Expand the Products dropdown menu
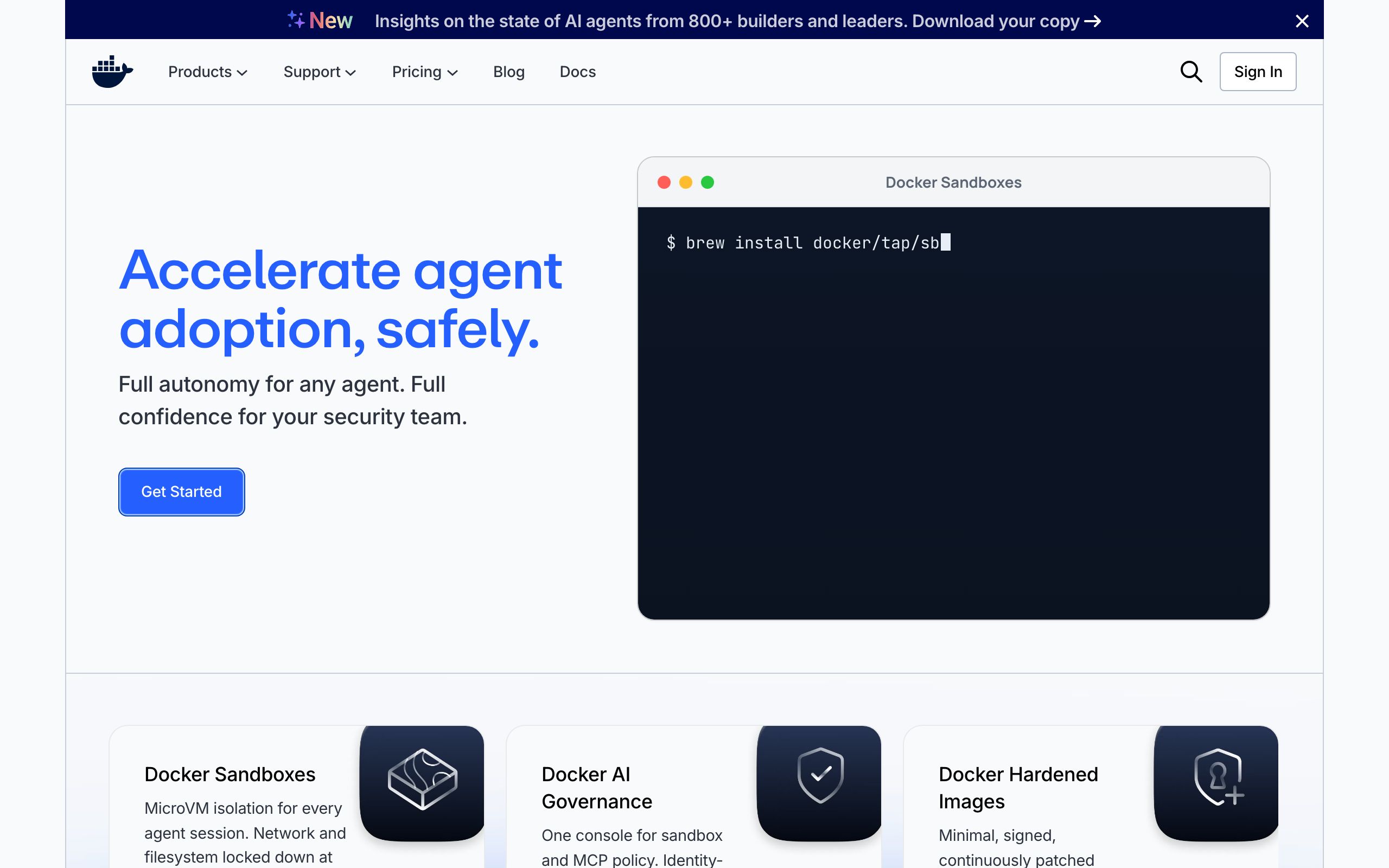The image size is (1389, 868). click(x=208, y=72)
